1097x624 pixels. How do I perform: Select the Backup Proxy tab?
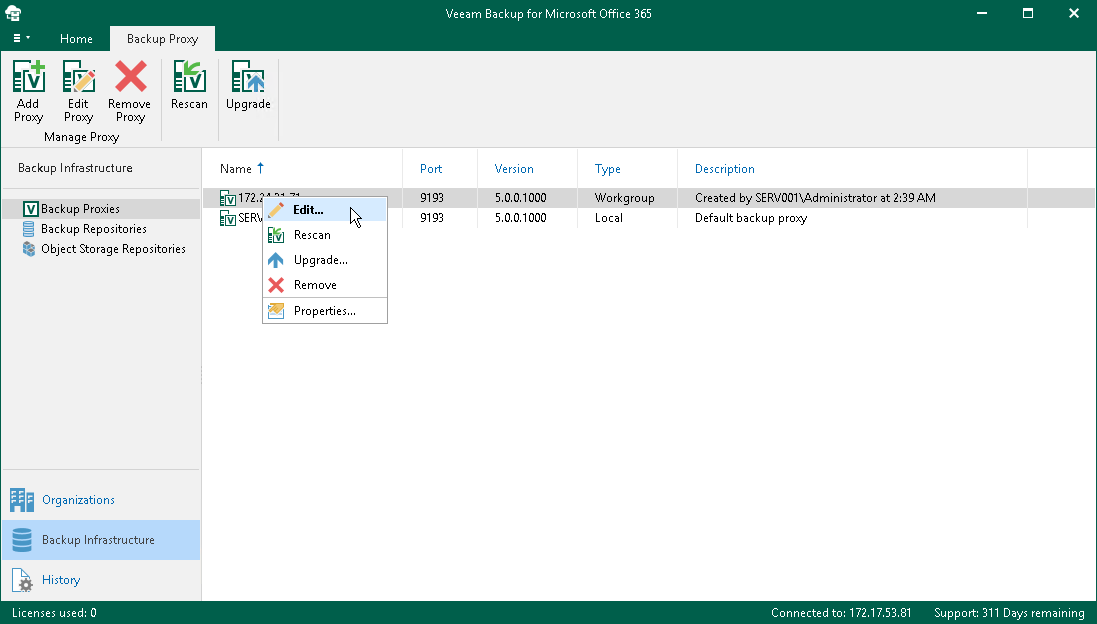click(162, 39)
